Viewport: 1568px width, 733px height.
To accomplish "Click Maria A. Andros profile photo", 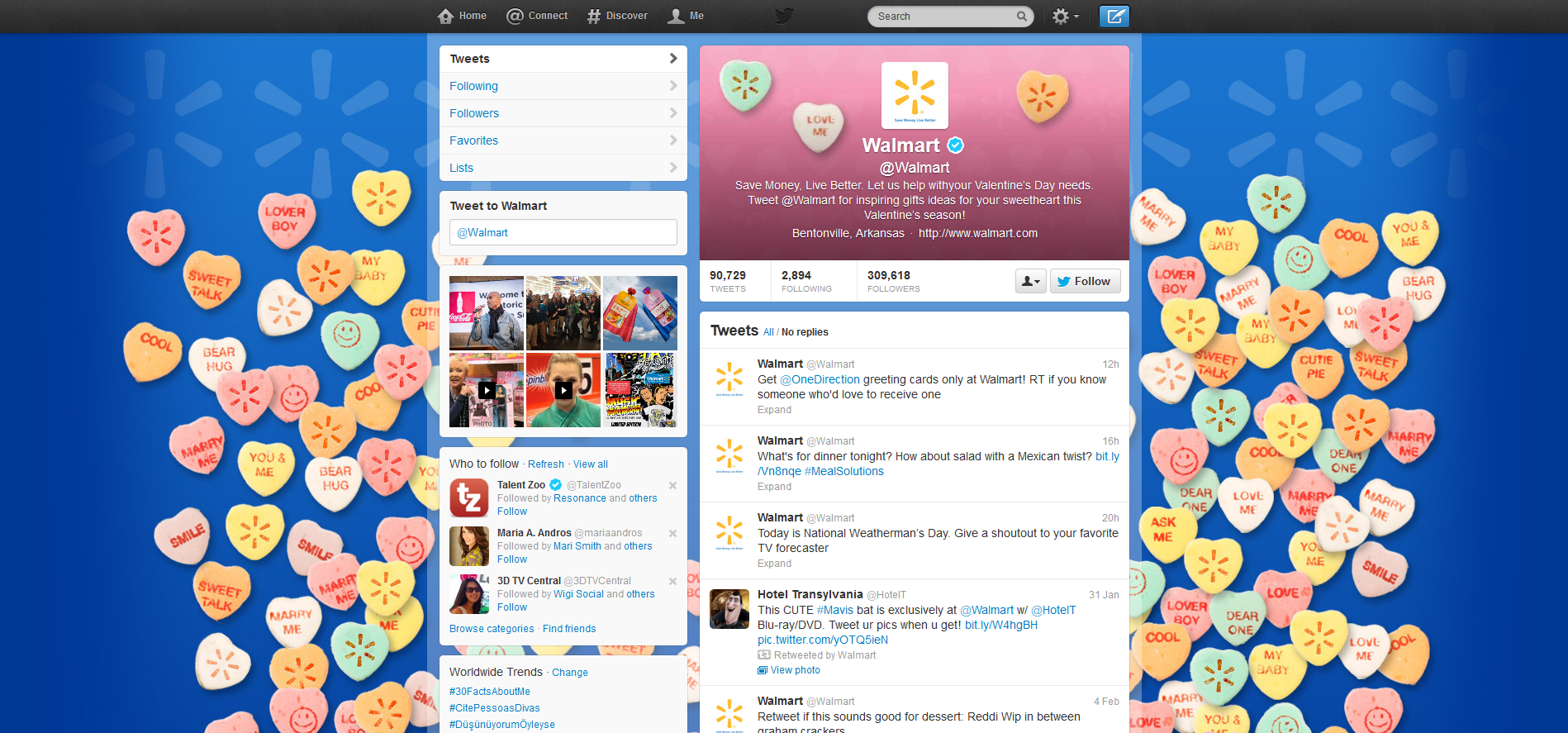I will pos(469,546).
